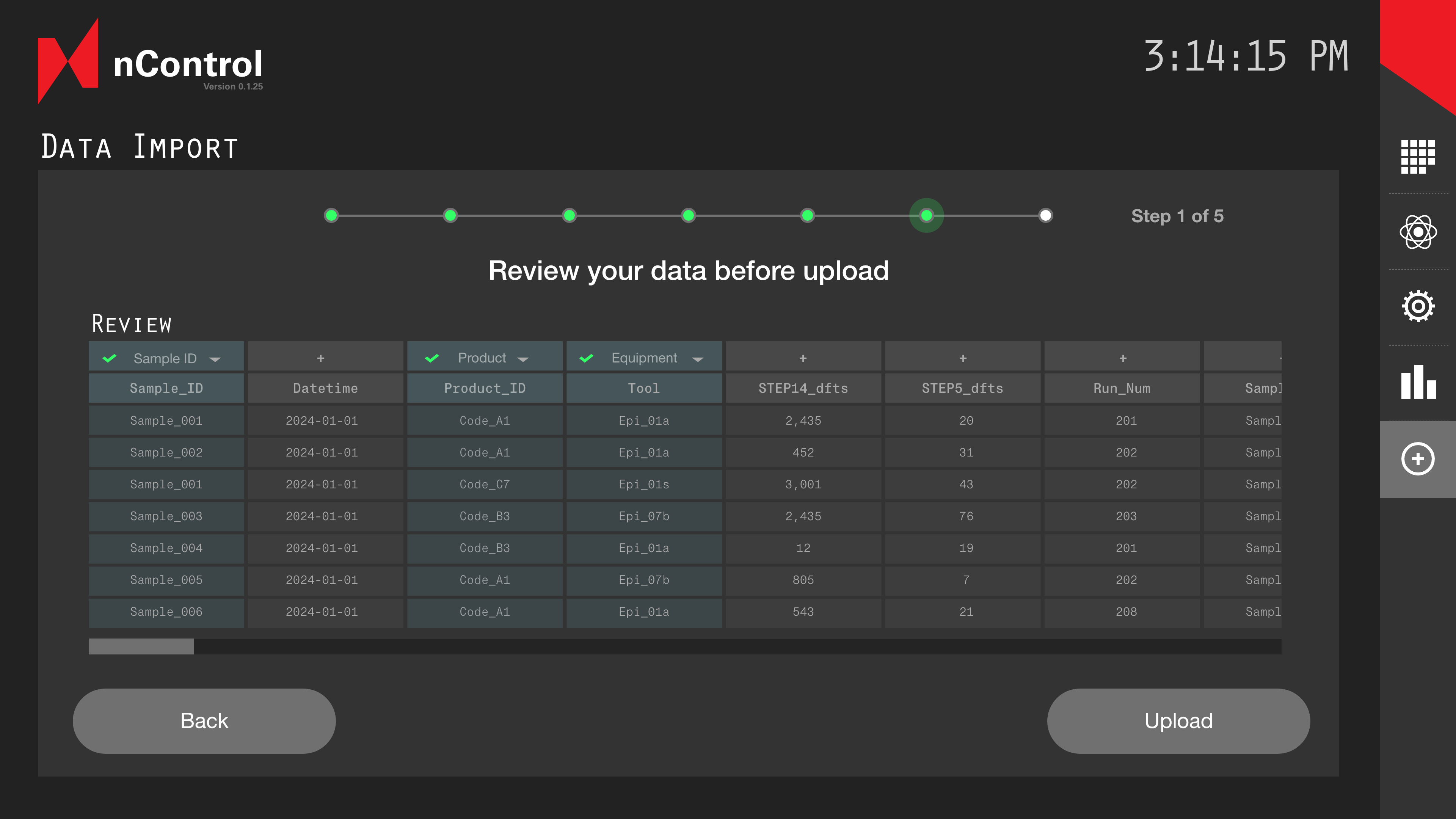Image resolution: width=1456 pixels, height=819 pixels.
Task: Toggle green checkmark on Product mapping
Action: 432,358
